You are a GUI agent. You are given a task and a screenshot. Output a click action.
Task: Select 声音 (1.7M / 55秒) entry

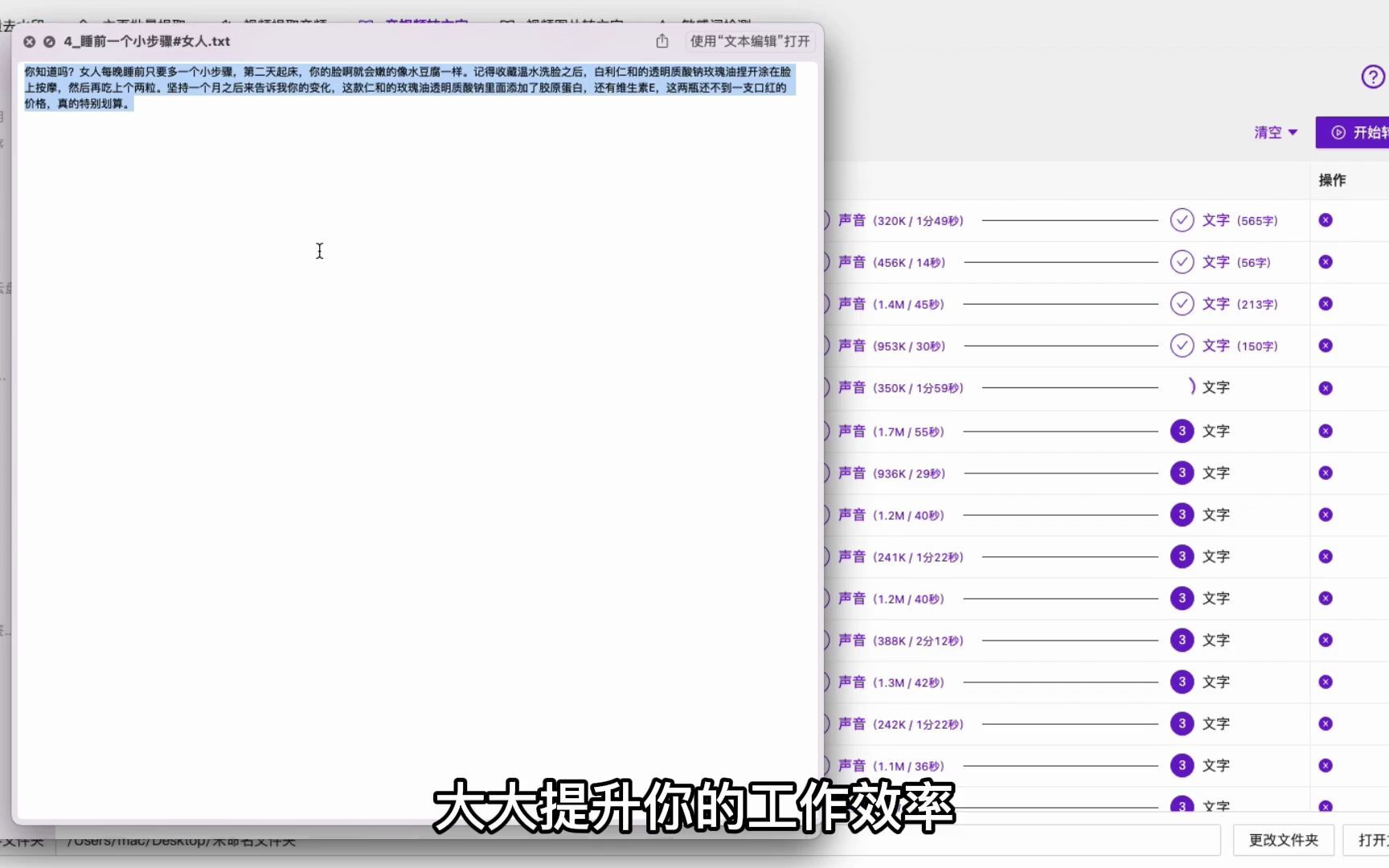tap(891, 432)
